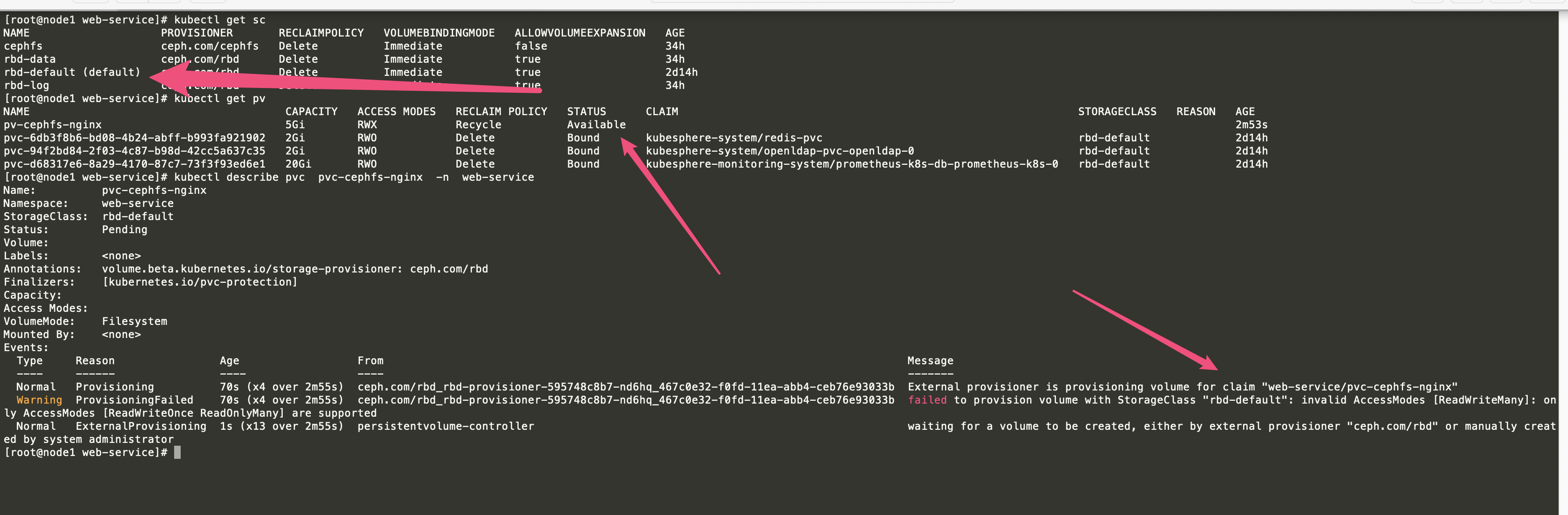This screenshot has width=1568, height=515.
Task: Click the cephfs storage class name
Action: click(x=23, y=46)
